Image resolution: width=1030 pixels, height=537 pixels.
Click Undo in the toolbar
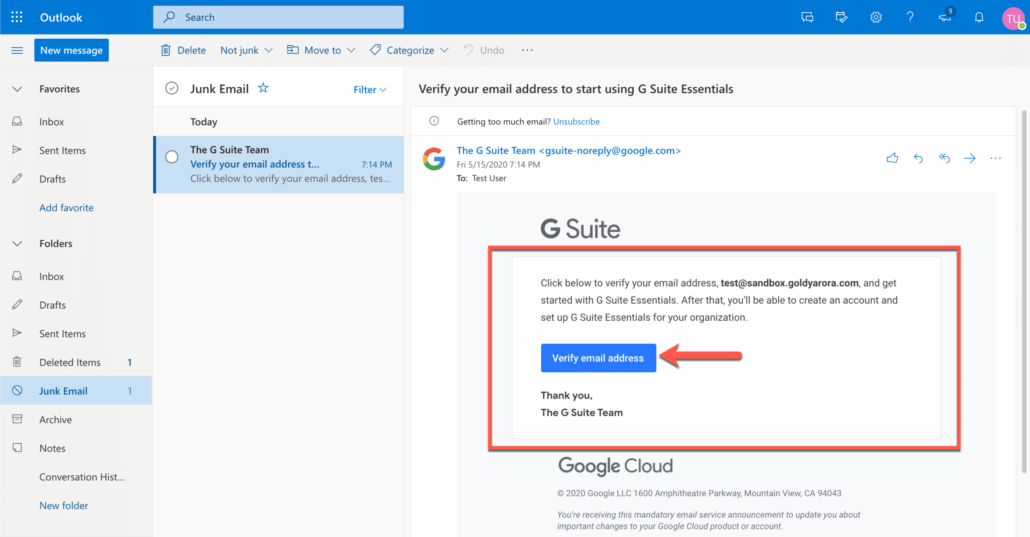(x=484, y=50)
